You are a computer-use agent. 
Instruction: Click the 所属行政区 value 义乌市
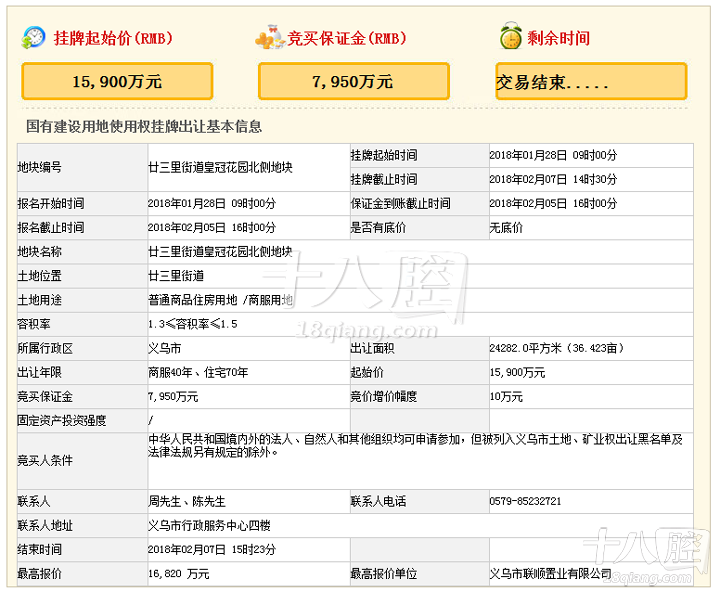[x=165, y=349]
